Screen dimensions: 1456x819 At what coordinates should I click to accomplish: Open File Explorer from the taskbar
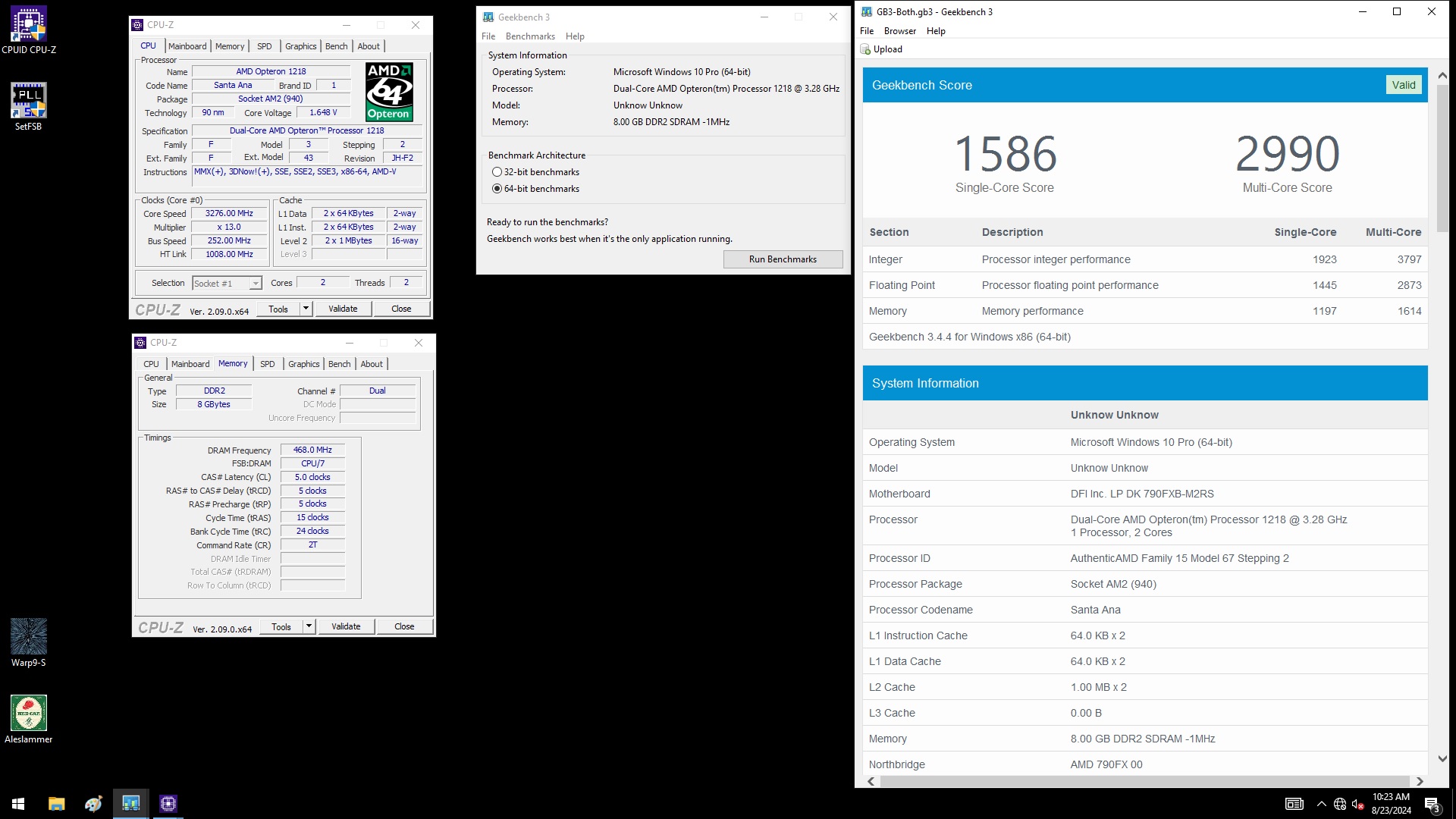pyautogui.click(x=56, y=804)
